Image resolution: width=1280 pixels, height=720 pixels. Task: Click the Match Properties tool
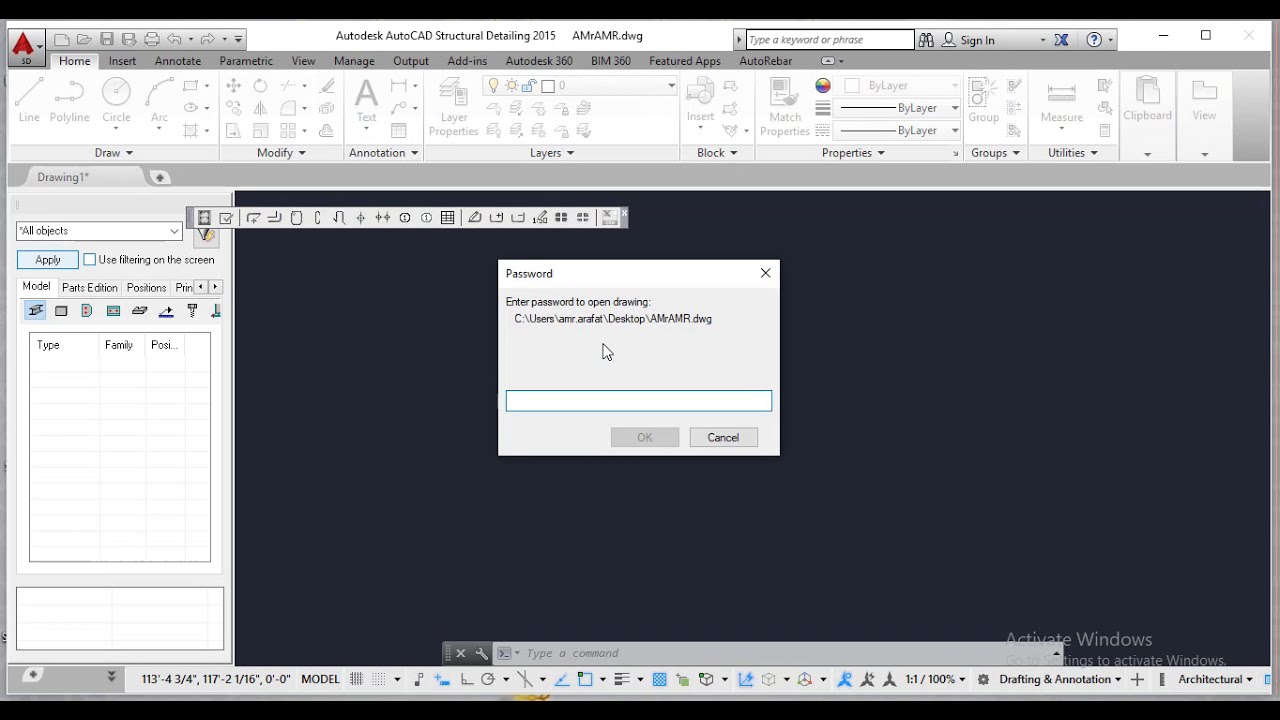point(785,108)
